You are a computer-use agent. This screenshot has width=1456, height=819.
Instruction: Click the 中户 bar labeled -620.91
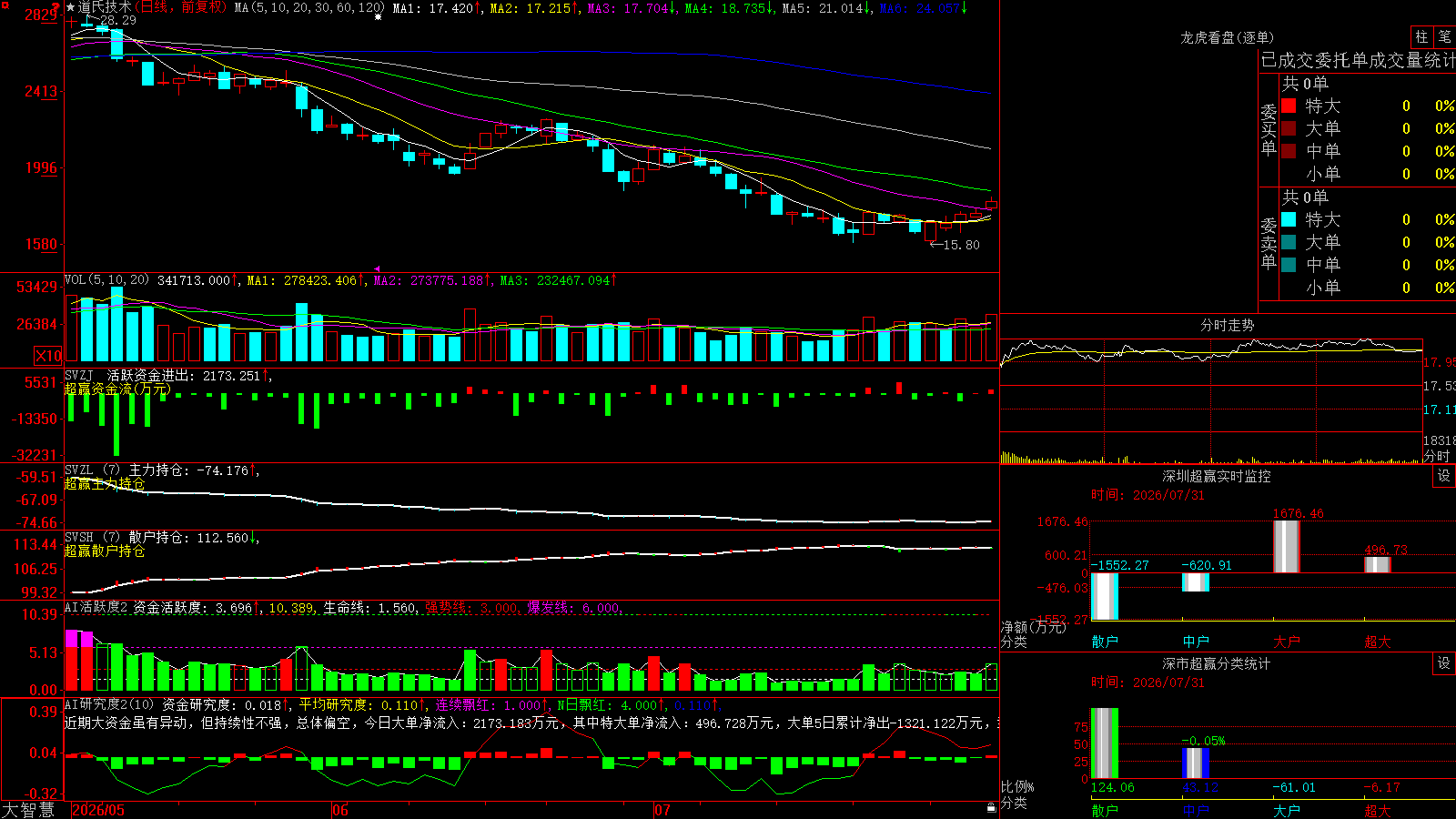(1195, 582)
